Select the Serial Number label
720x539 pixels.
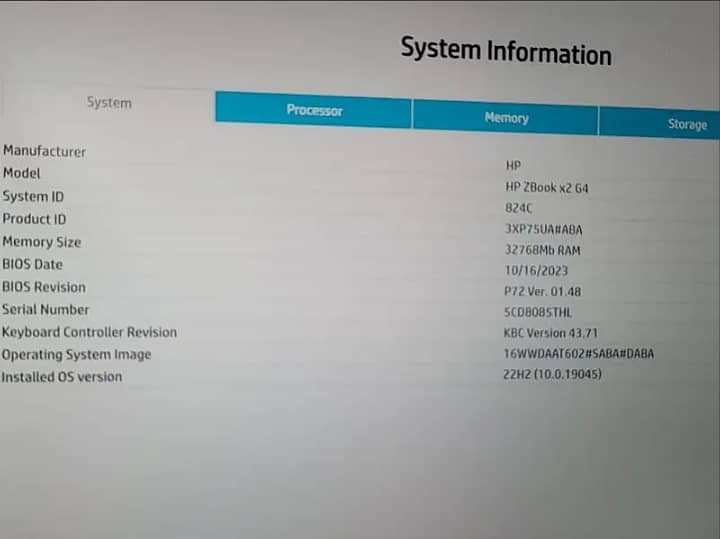click(x=45, y=310)
